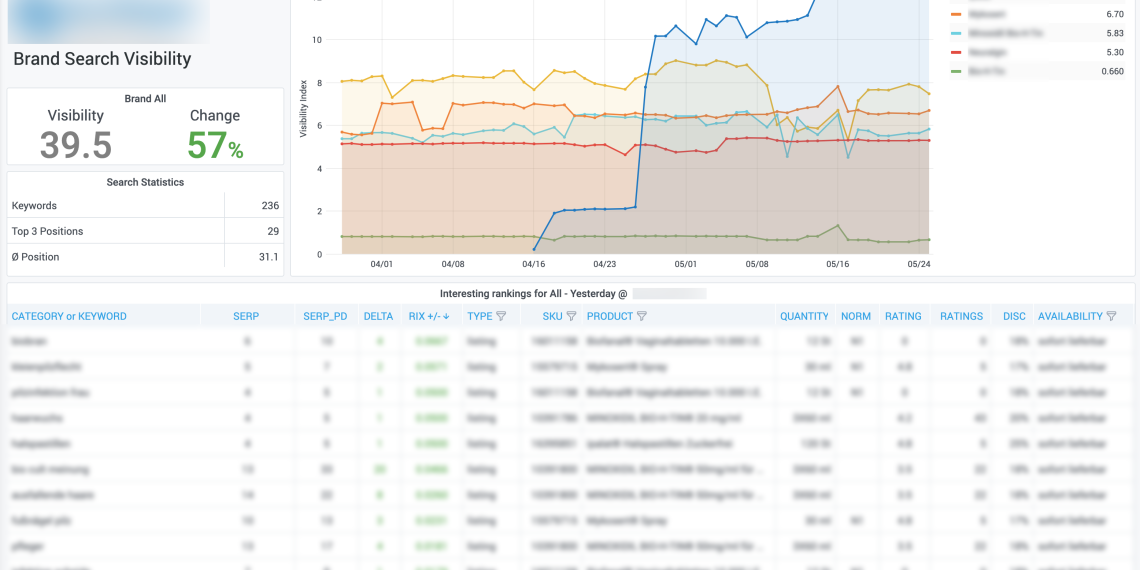Sort table by DELTA column
The height and width of the screenshot is (570, 1140).
[378, 316]
